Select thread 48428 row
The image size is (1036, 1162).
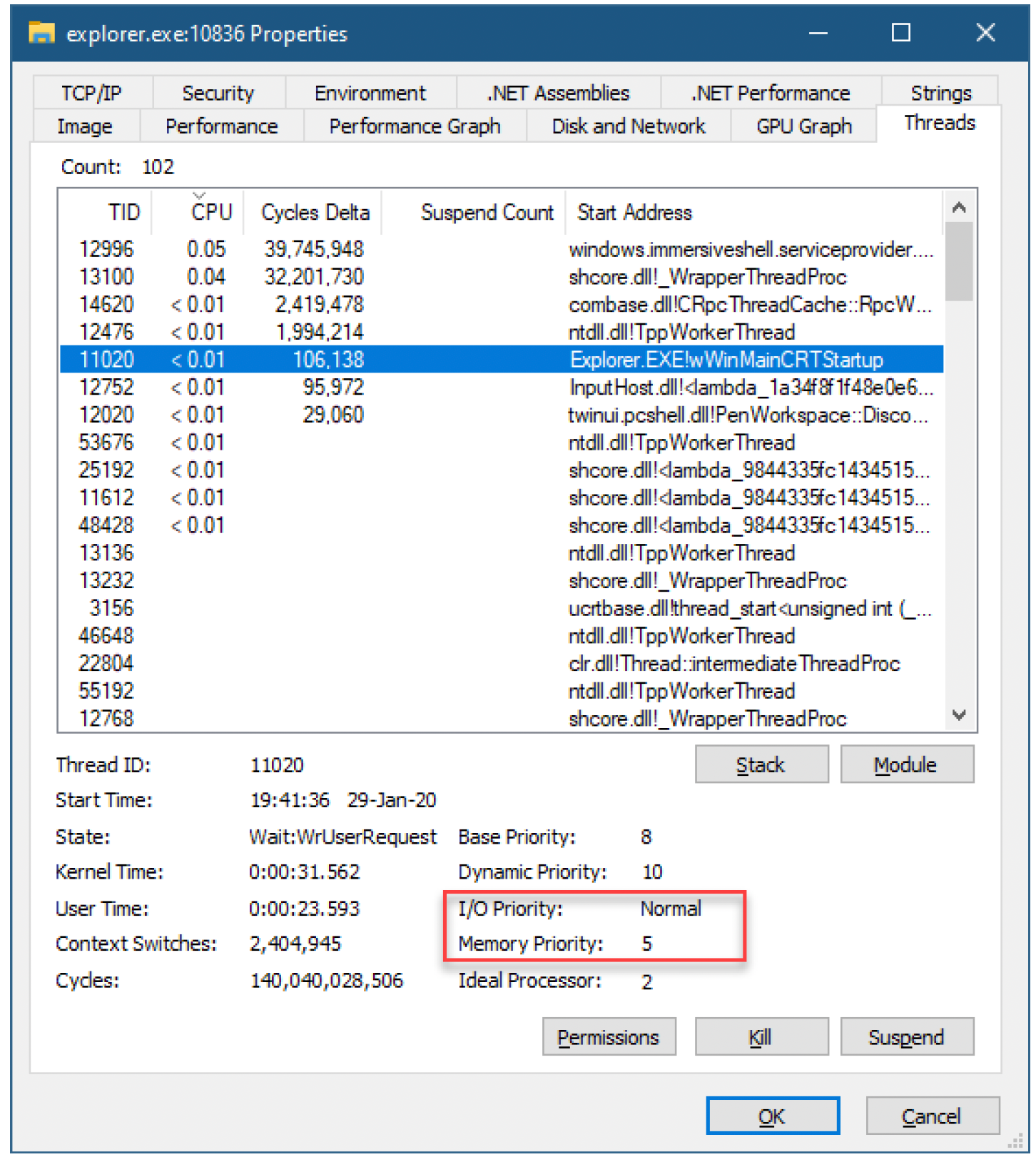pyautogui.click(x=502, y=525)
